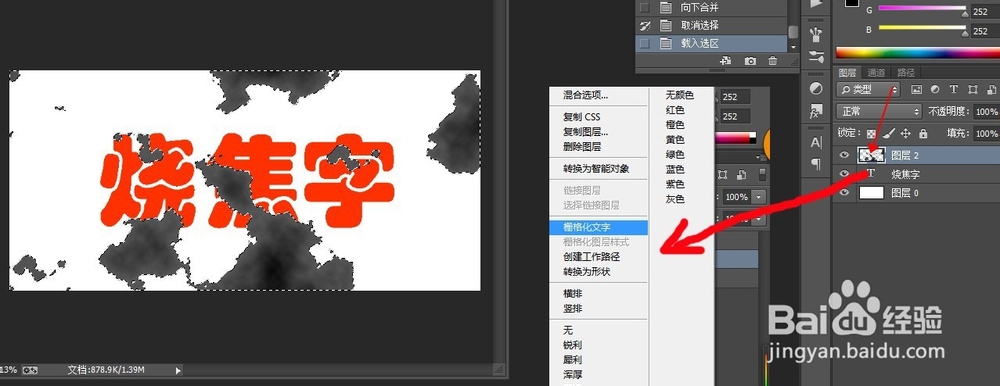
Task: Toggle visibility eye of 图层 0
Action: pyautogui.click(x=845, y=193)
